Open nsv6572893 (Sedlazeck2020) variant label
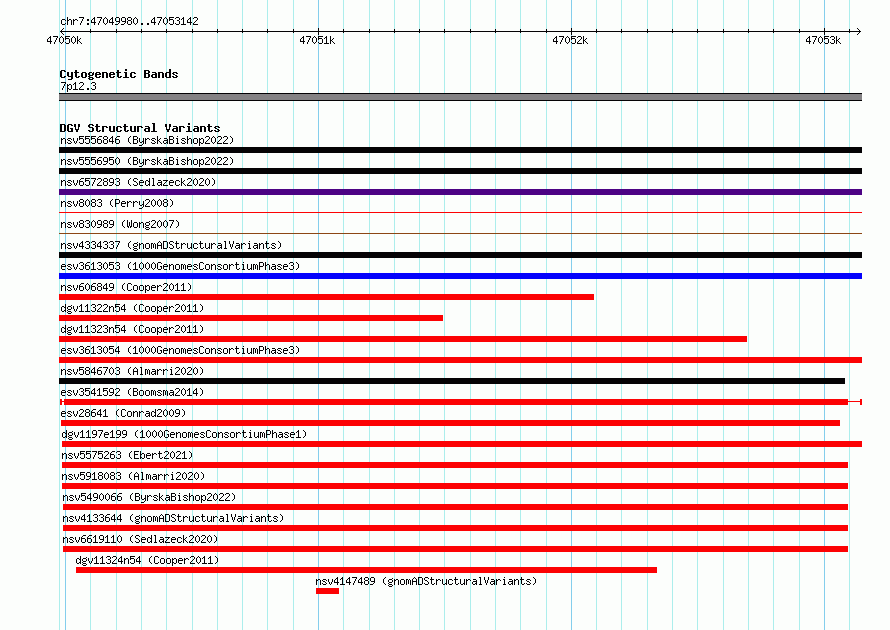 (x=138, y=182)
